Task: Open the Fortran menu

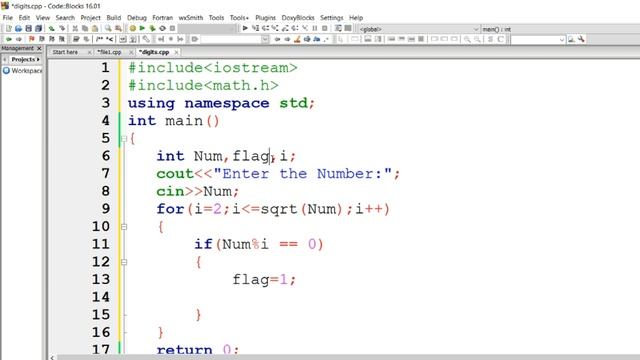Action: (x=162, y=18)
